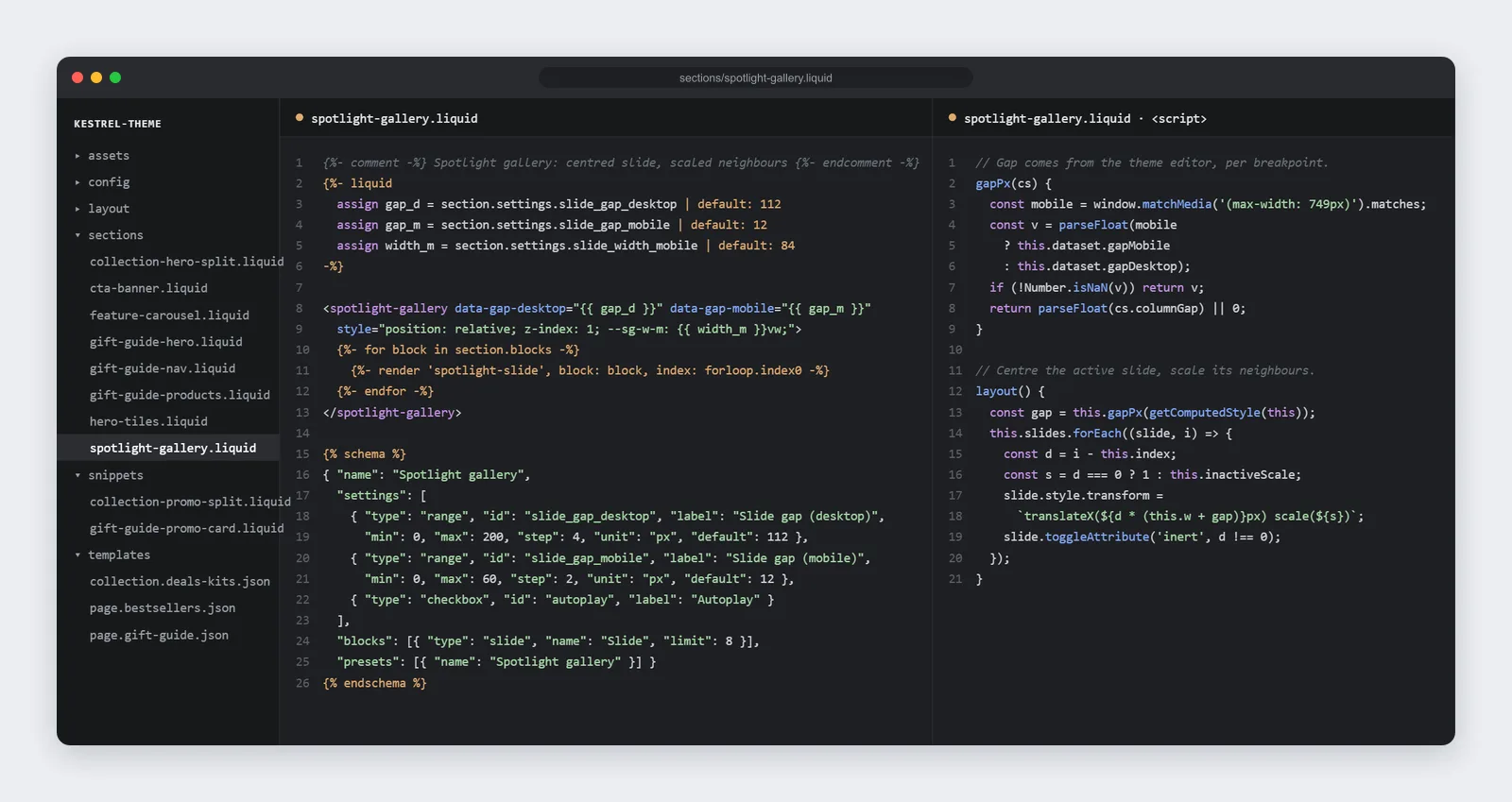Switch to the left spotlight-gallery.liquid tab
Screen dimensions: 1512x802
(x=394, y=118)
